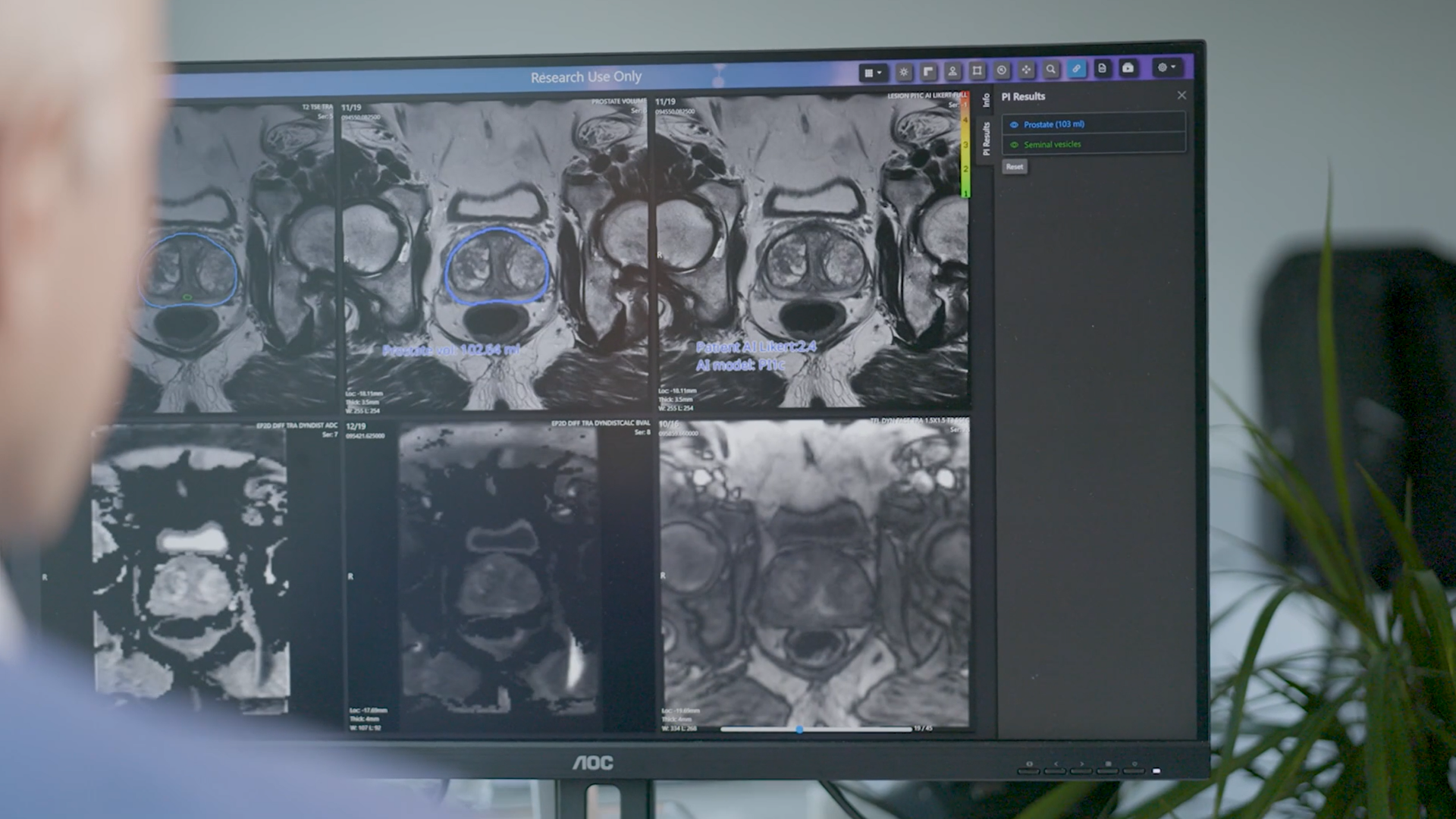Click the stamp annotation tool icon
Viewport: 1456px width, 819px height.
click(x=952, y=71)
